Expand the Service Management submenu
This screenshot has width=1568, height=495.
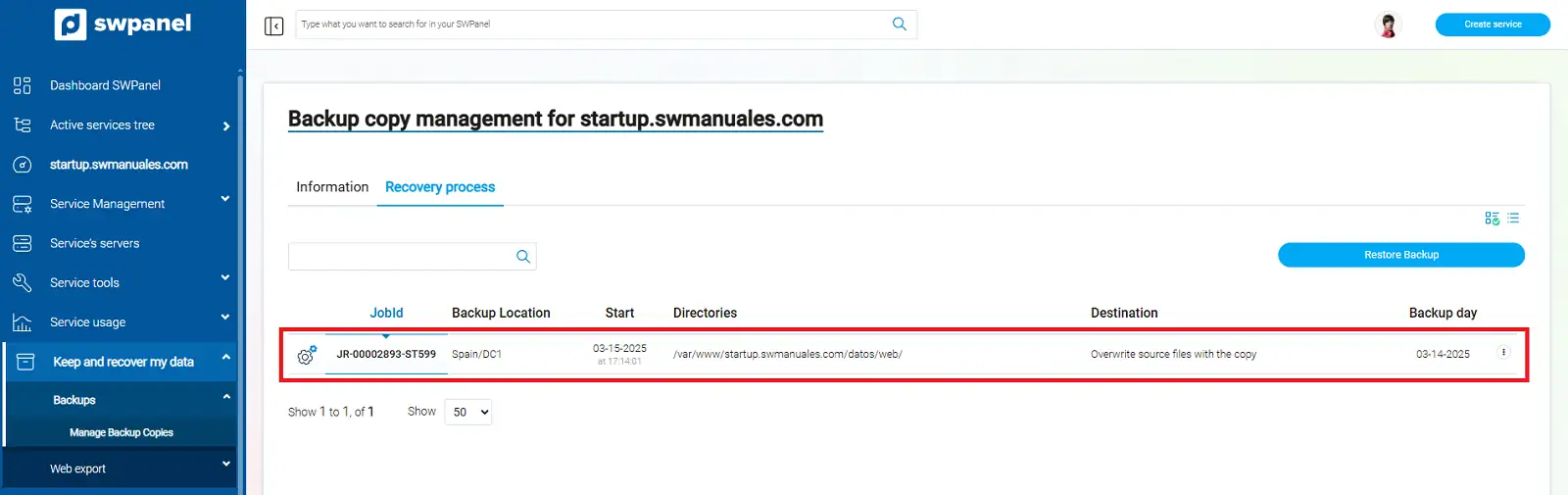225,199
